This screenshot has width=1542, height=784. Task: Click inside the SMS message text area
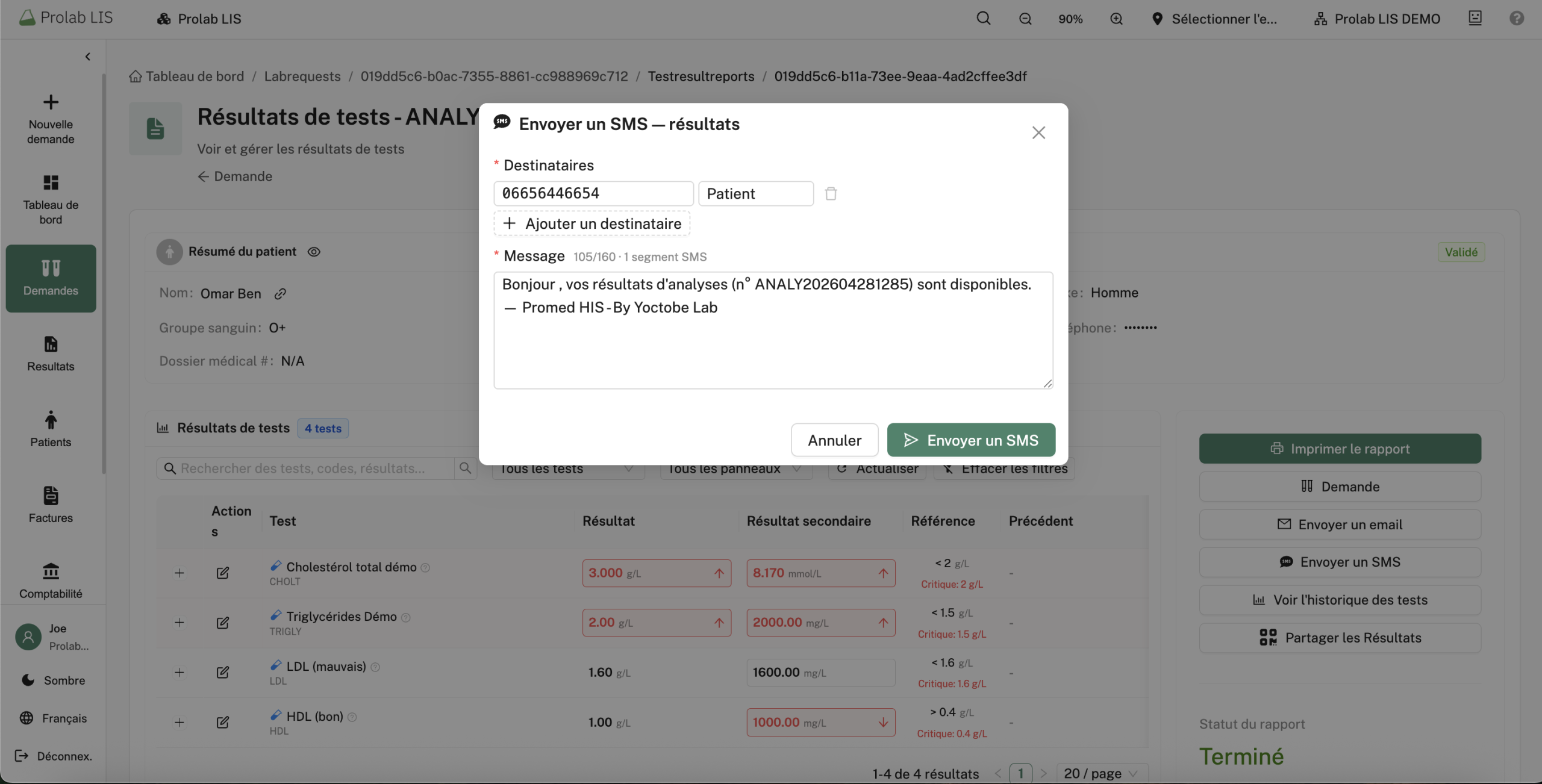(x=773, y=330)
